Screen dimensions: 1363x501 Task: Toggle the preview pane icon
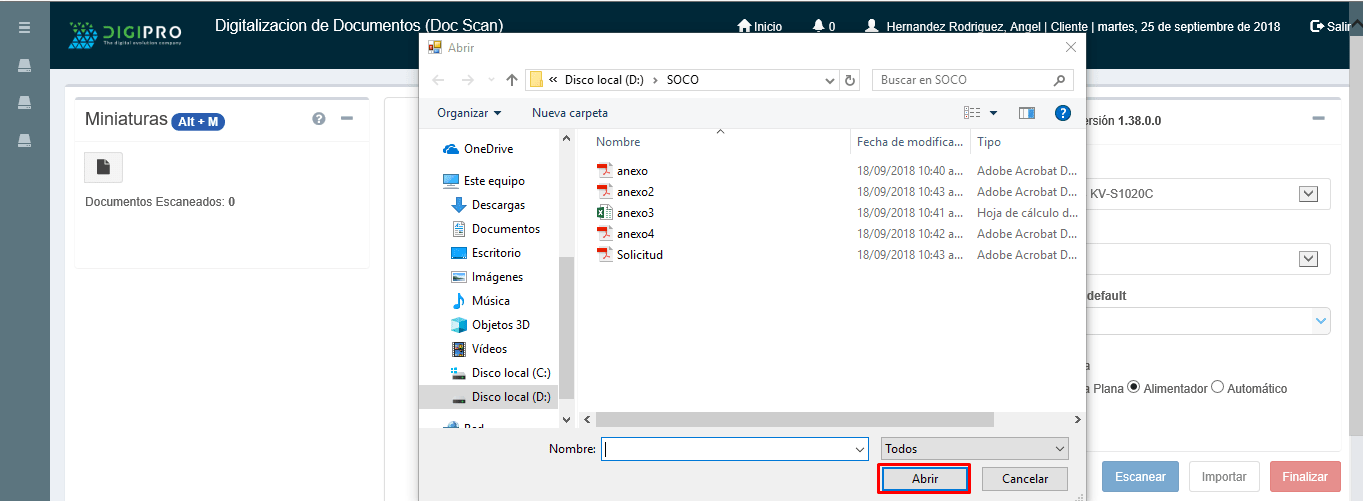pos(1026,113)
